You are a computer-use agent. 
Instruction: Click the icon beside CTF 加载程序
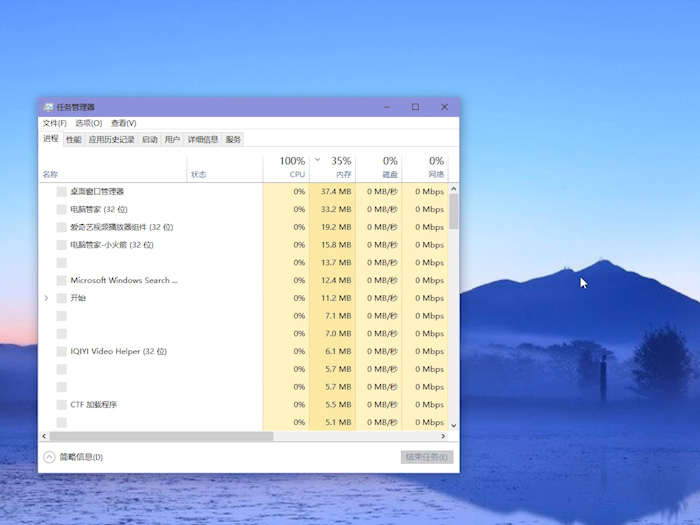(x=61, y=405)
